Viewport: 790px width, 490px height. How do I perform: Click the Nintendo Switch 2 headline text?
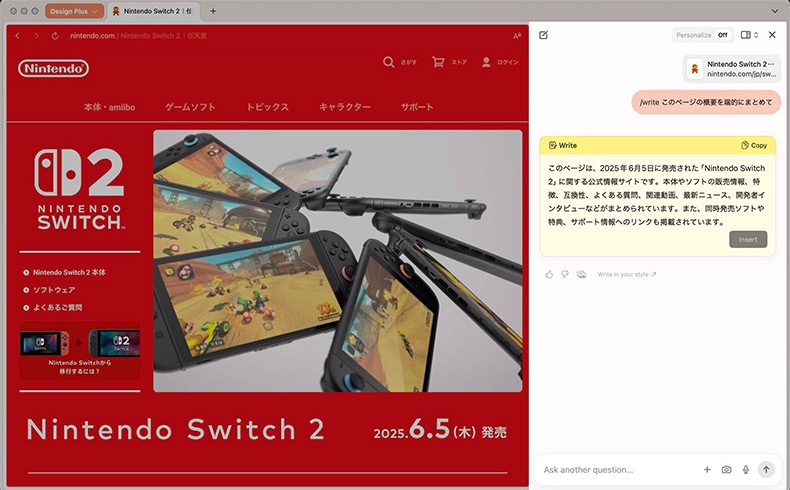point(175,430)
